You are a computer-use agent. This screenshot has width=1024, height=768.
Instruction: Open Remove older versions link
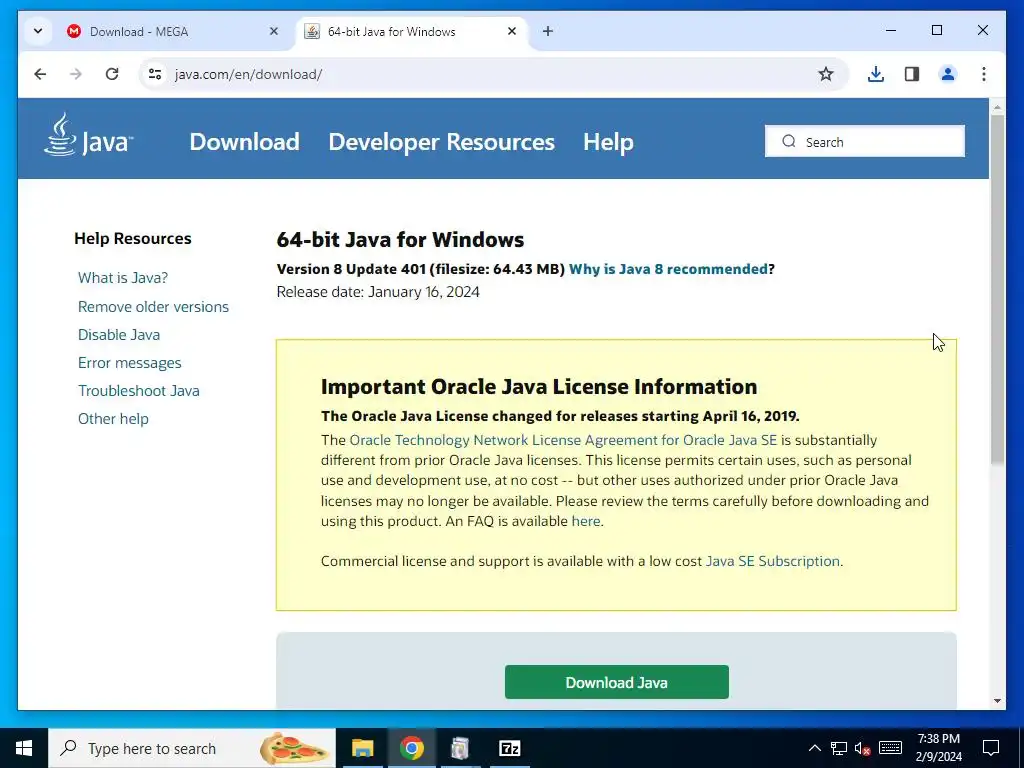(x=153, y=307)
